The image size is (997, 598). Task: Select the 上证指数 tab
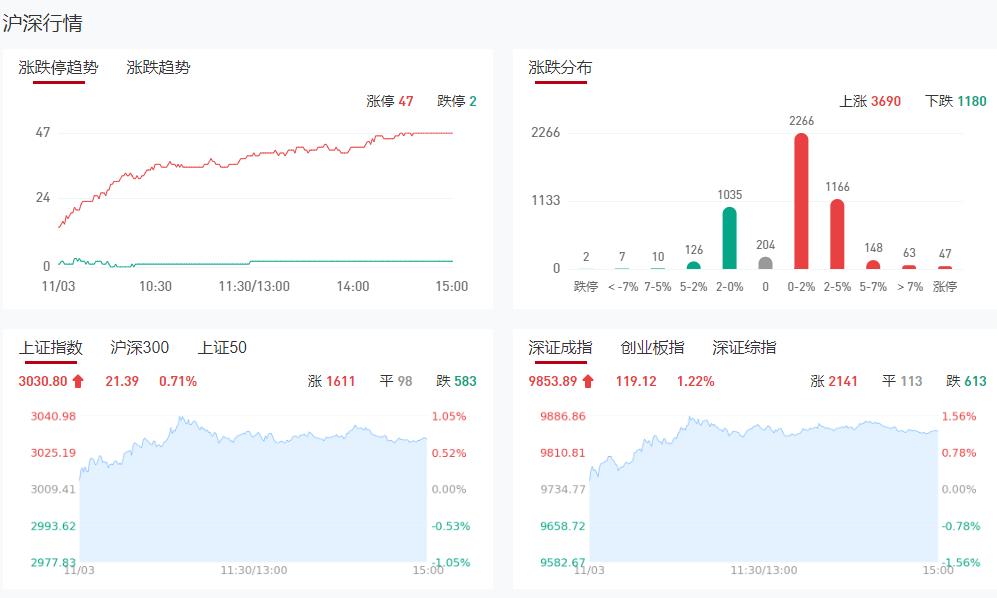(x=51, y=347)
